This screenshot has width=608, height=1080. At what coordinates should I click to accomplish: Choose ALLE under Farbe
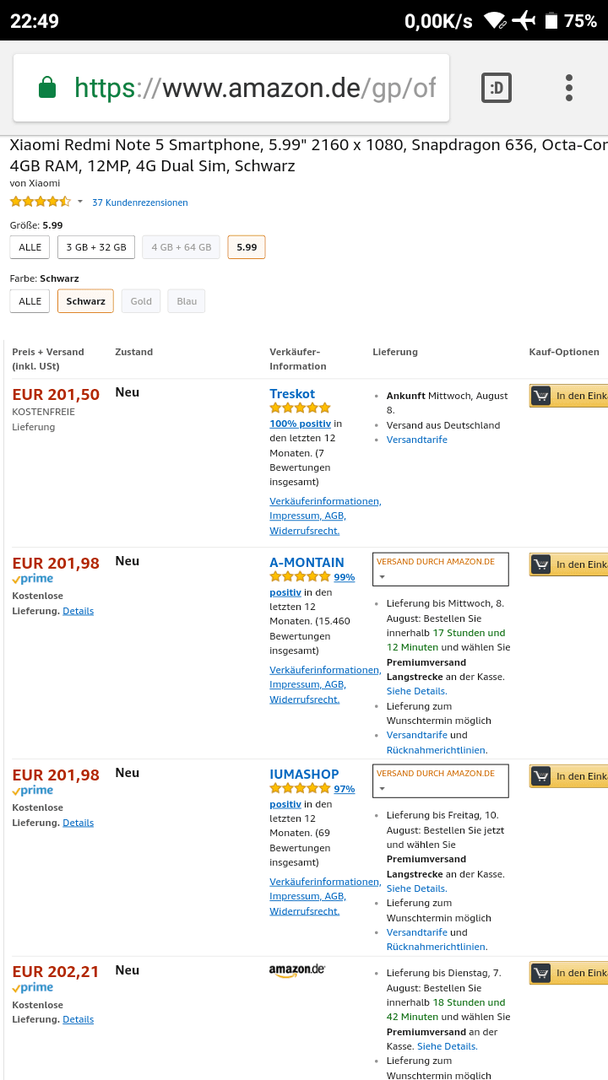[x=30, y=301]
